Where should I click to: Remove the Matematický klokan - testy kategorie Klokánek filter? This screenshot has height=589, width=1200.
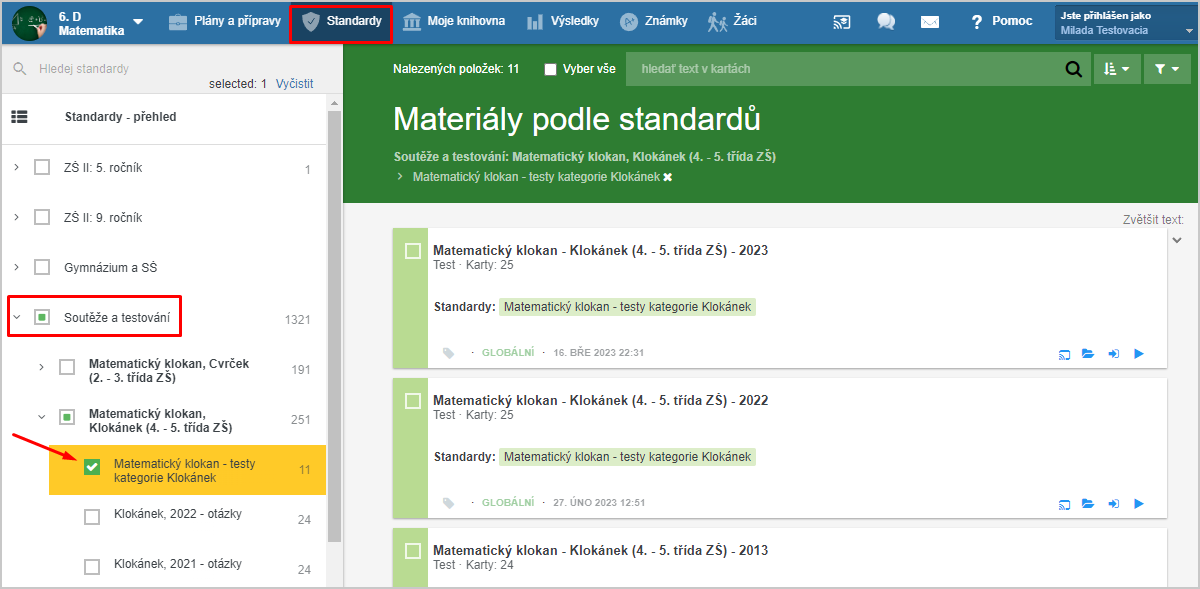[668, 177]
